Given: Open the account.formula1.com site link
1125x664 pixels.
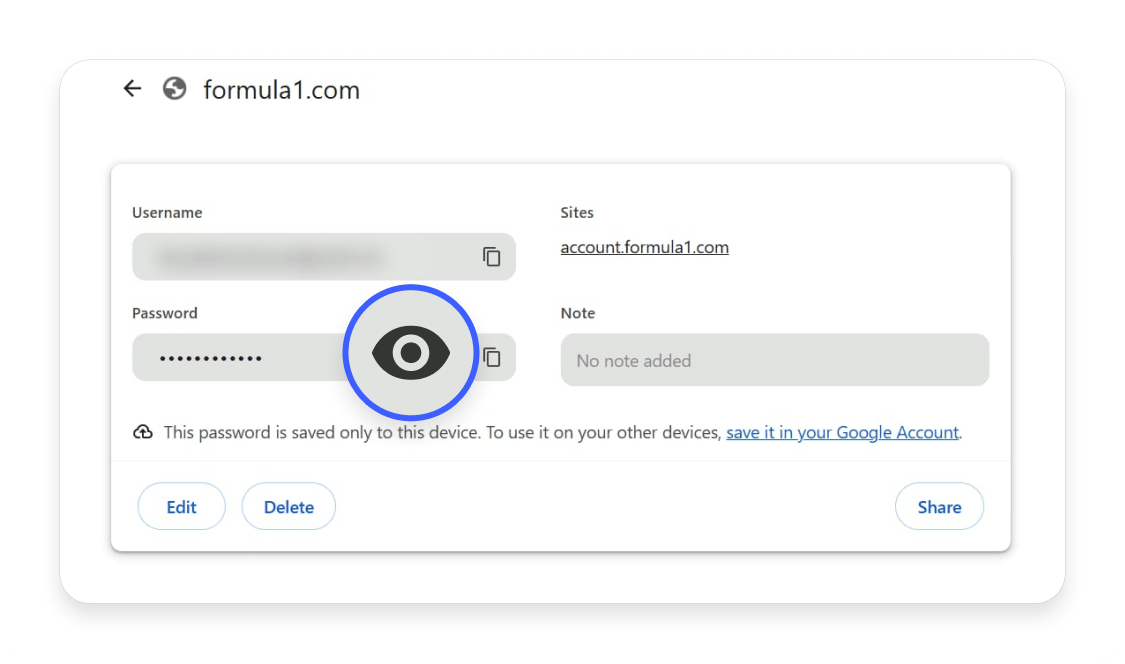Looking at the screenshot, I should (x=644, y=247).
